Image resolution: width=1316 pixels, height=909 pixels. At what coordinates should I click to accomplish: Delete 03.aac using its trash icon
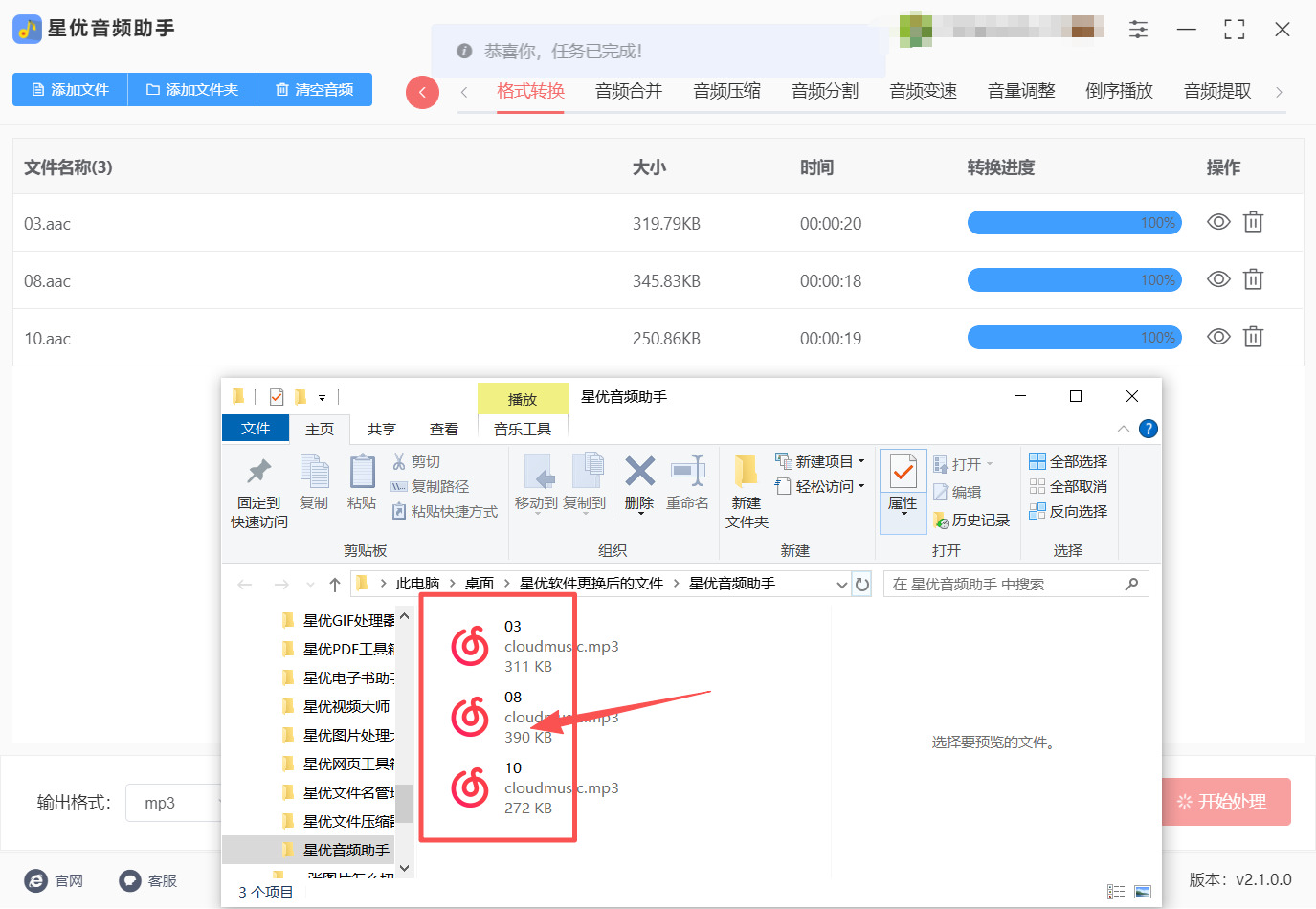pyautogui.click(x=1253, y=222)
